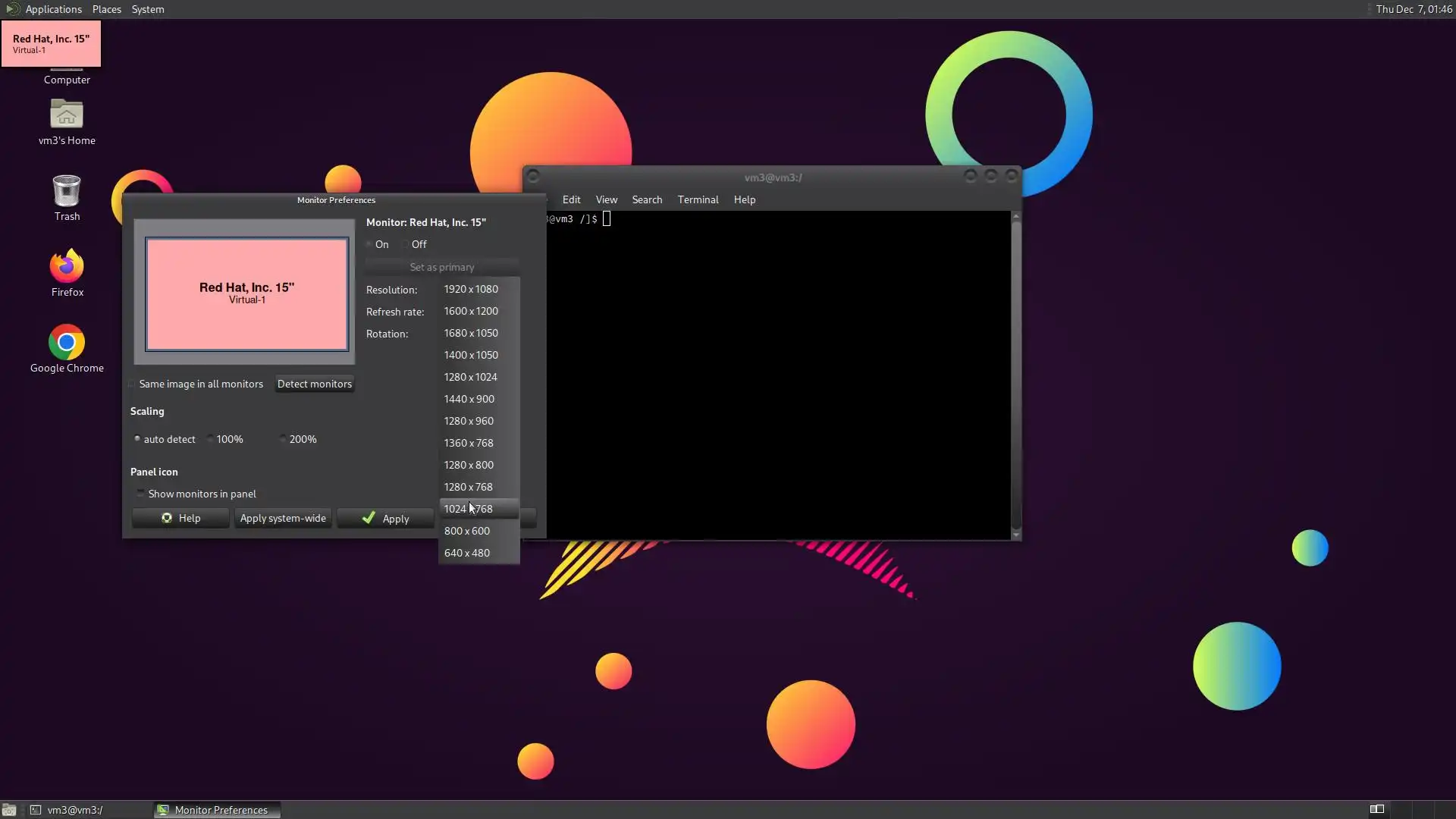Screen dimensions: 1456x819
Task: Enable Show monitors in panel checkbox
Action: (140, 494)
